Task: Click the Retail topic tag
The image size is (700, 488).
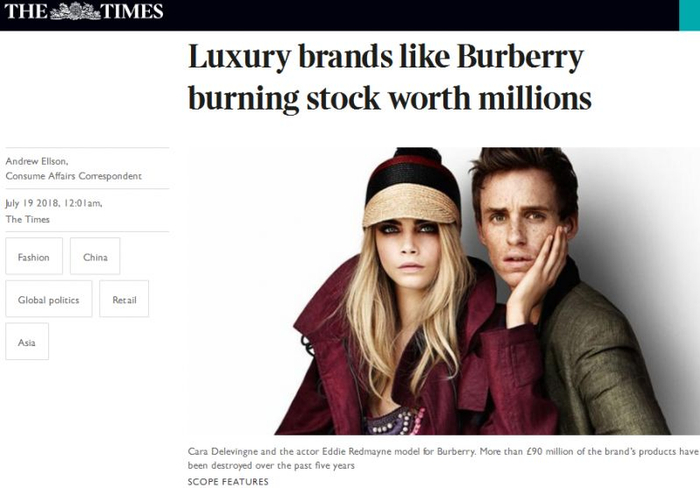Action: click(124, 299)
